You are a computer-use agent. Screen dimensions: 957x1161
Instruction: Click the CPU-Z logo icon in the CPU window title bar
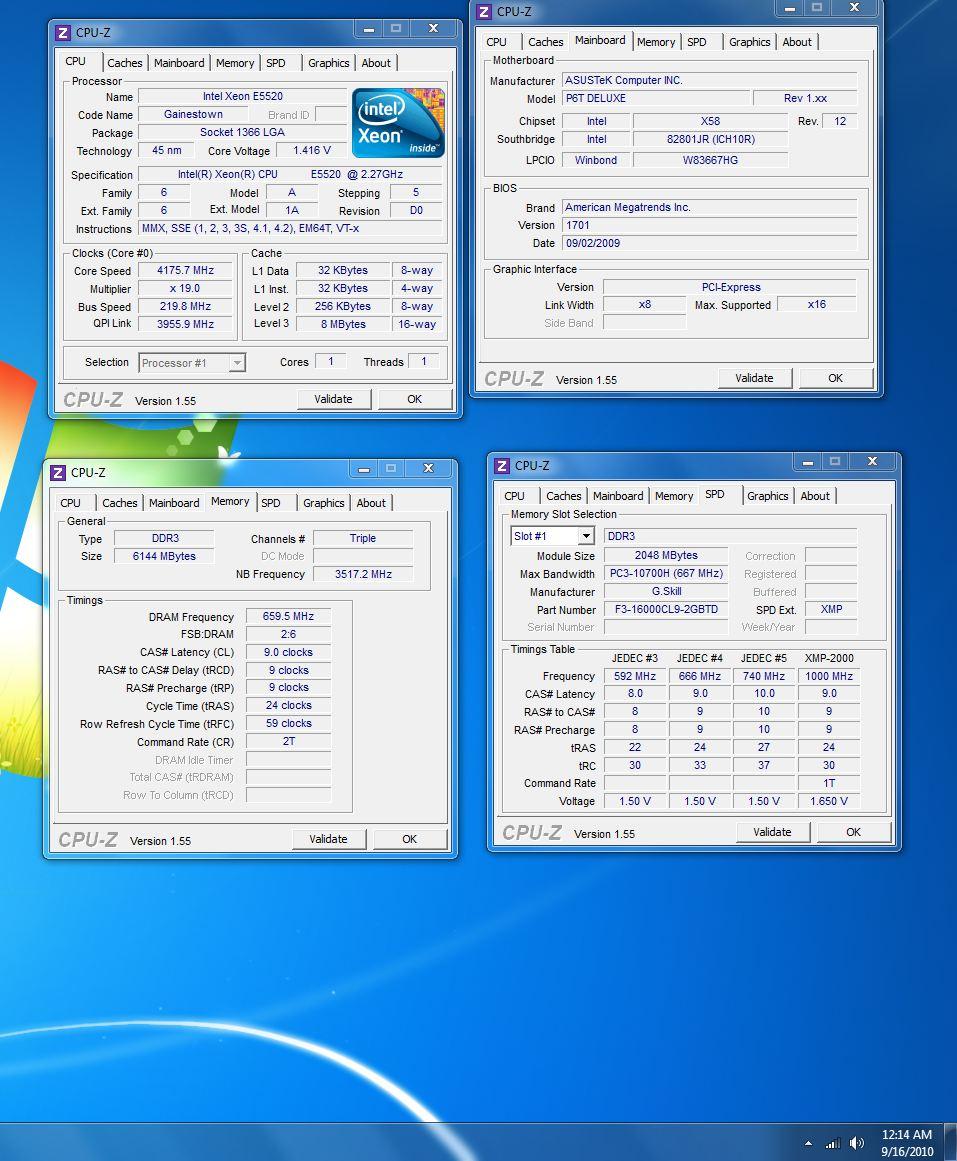[x=63, y=33]
